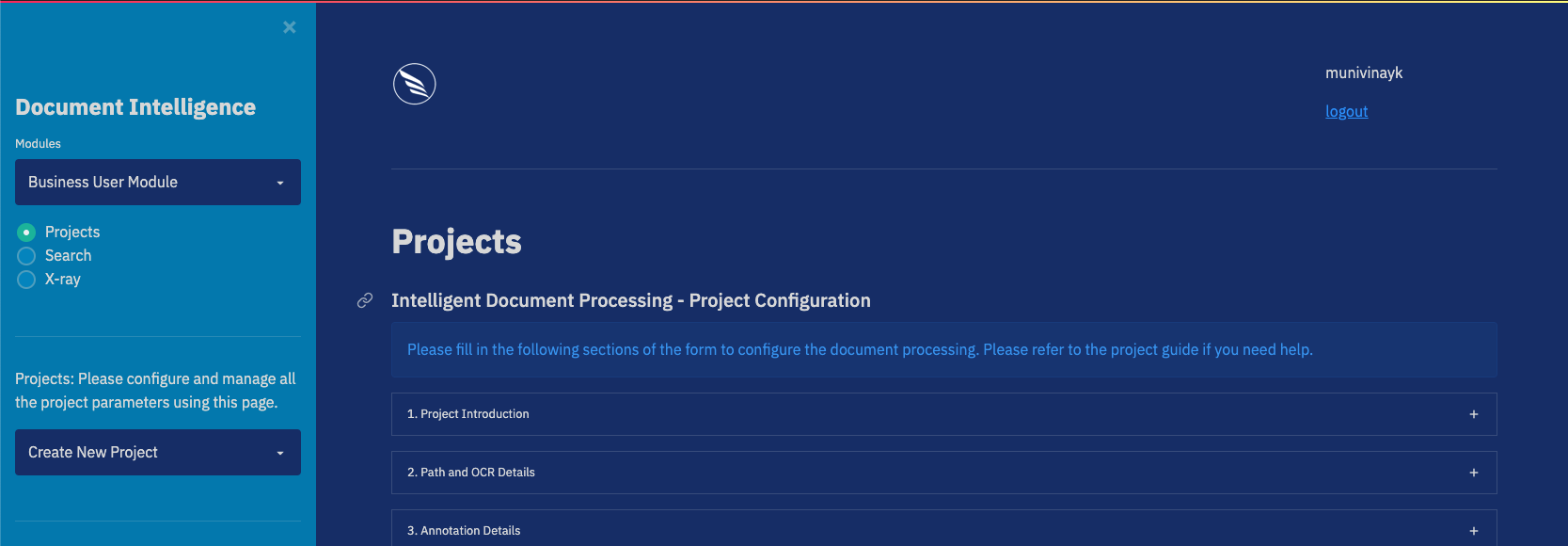Image resolution: width=1568 pixels, height=546 pixels.
Task: Expand the Project Introduction section
Action: (x=943, y=413)
